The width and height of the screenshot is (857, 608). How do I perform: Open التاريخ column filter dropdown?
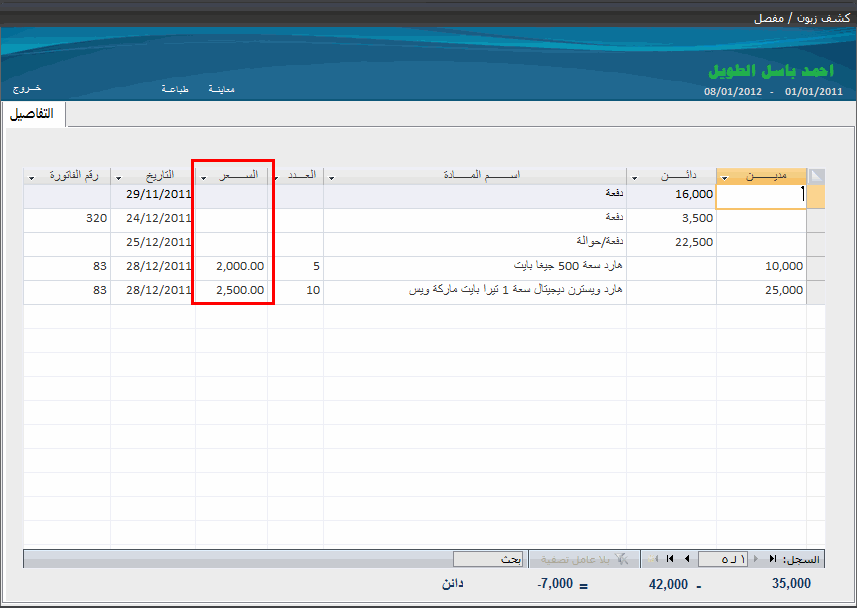pos(119,178)
